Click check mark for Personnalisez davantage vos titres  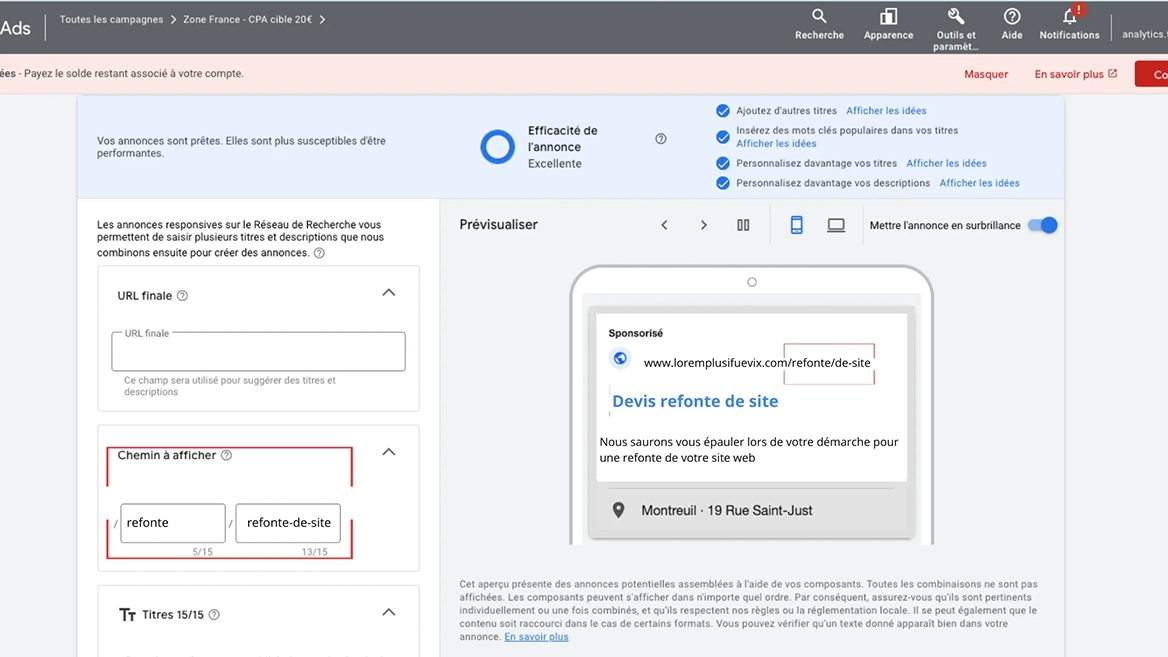[x=723, y=163]
